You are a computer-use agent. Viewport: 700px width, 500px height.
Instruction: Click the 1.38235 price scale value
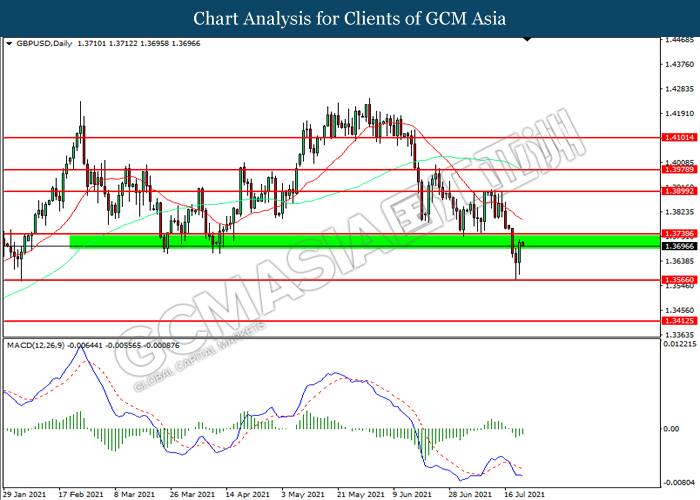point(679,212)
